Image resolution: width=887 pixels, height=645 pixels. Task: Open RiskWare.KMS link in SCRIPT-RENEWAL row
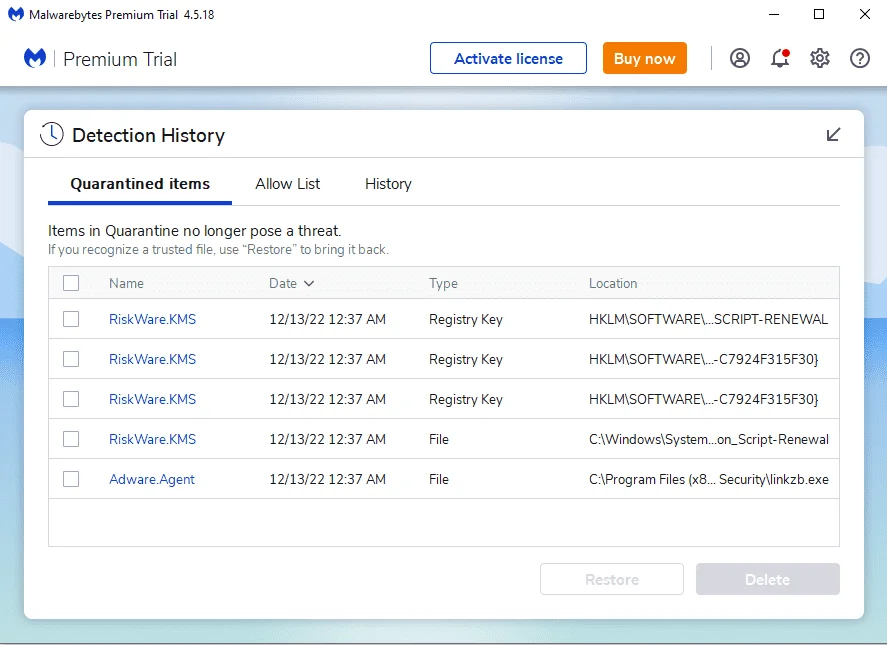click(152, 319)
